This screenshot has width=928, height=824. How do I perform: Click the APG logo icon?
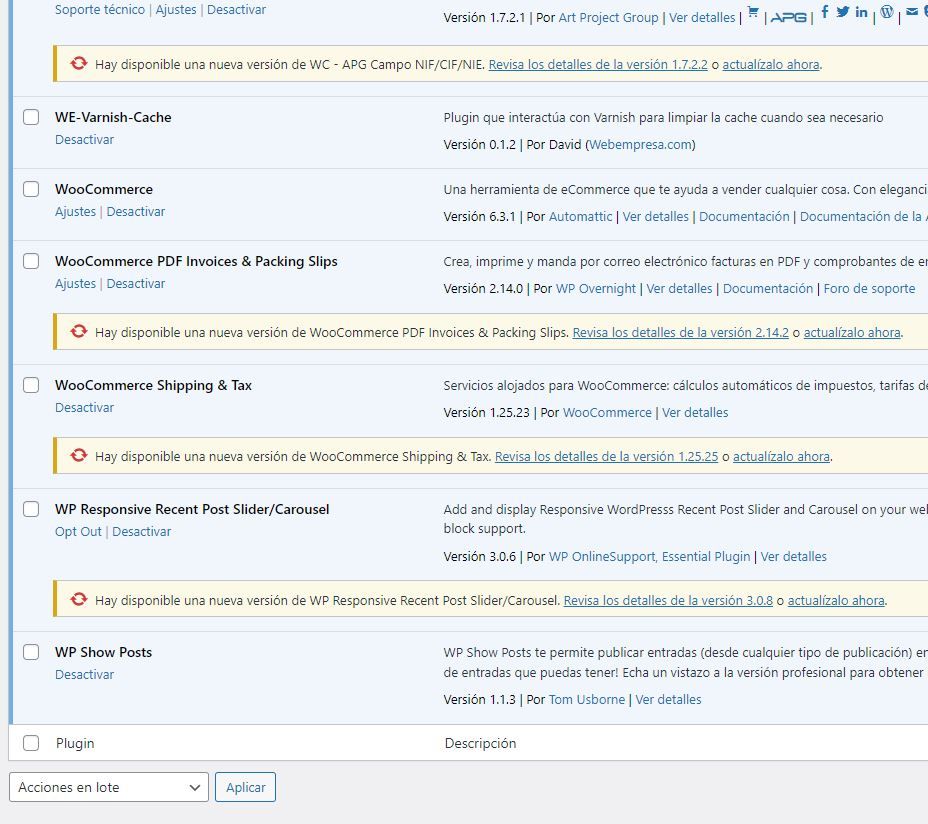(788, 18)
